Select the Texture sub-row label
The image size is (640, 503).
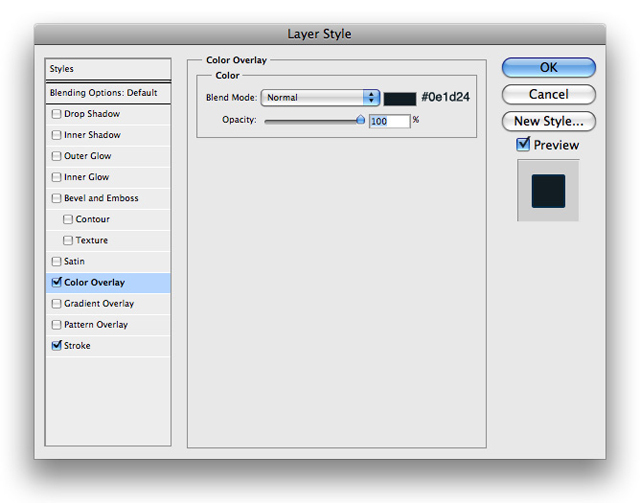click(x=92, y=240)
